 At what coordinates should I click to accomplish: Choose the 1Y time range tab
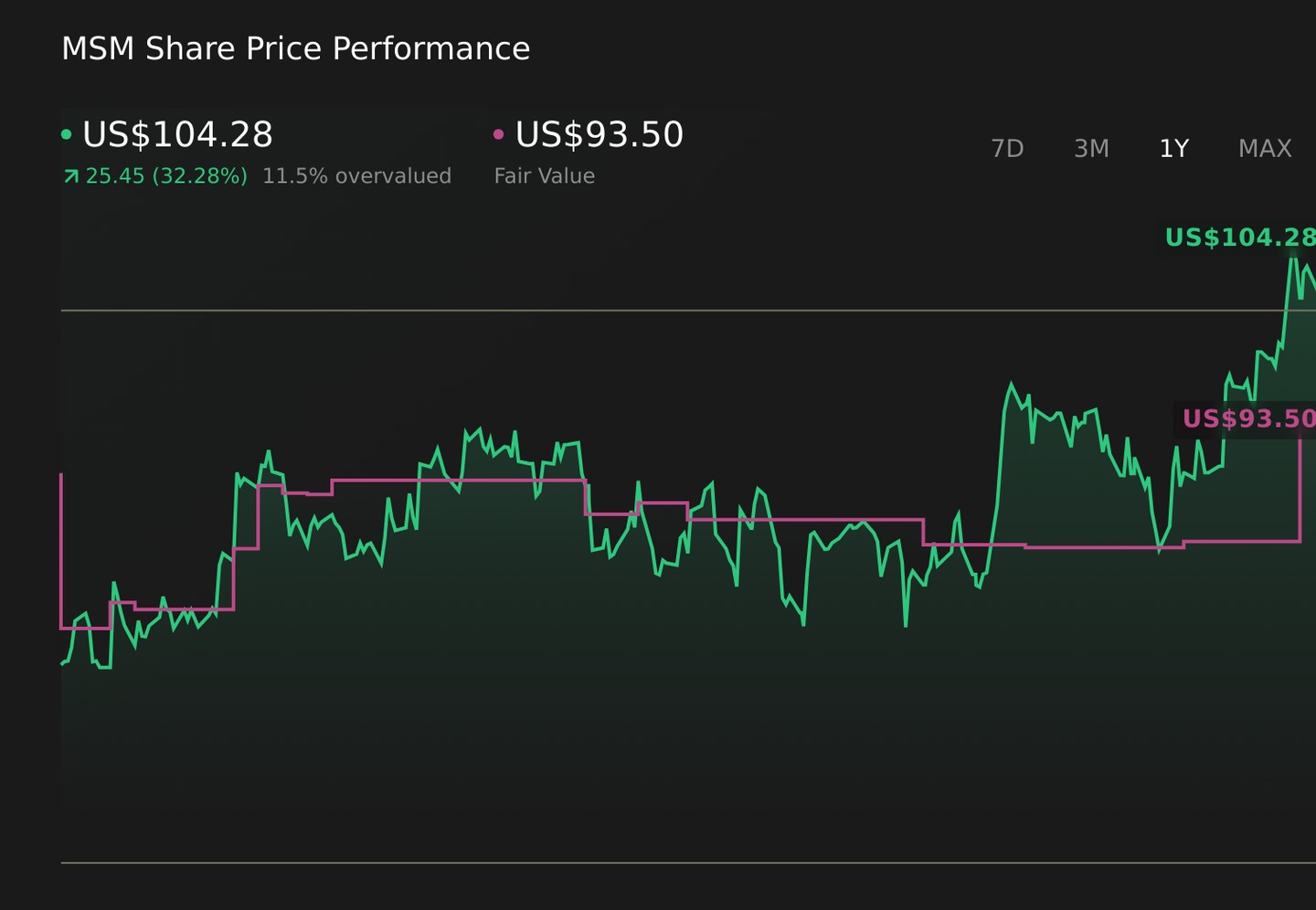pyautogui.click(x=1173, y=149)
